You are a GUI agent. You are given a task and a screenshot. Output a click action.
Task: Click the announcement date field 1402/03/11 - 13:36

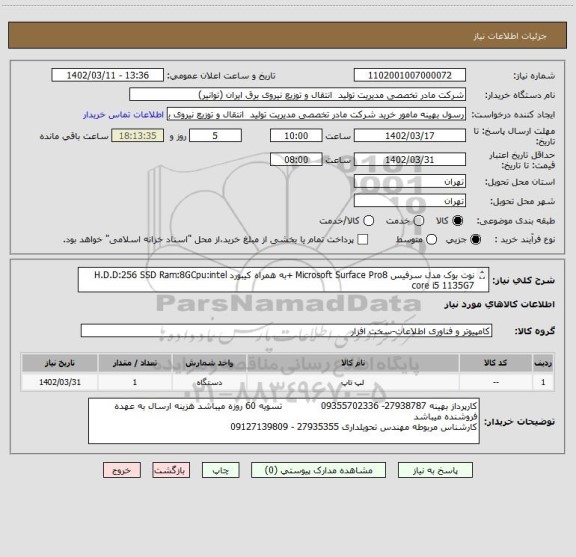point(108,75)
